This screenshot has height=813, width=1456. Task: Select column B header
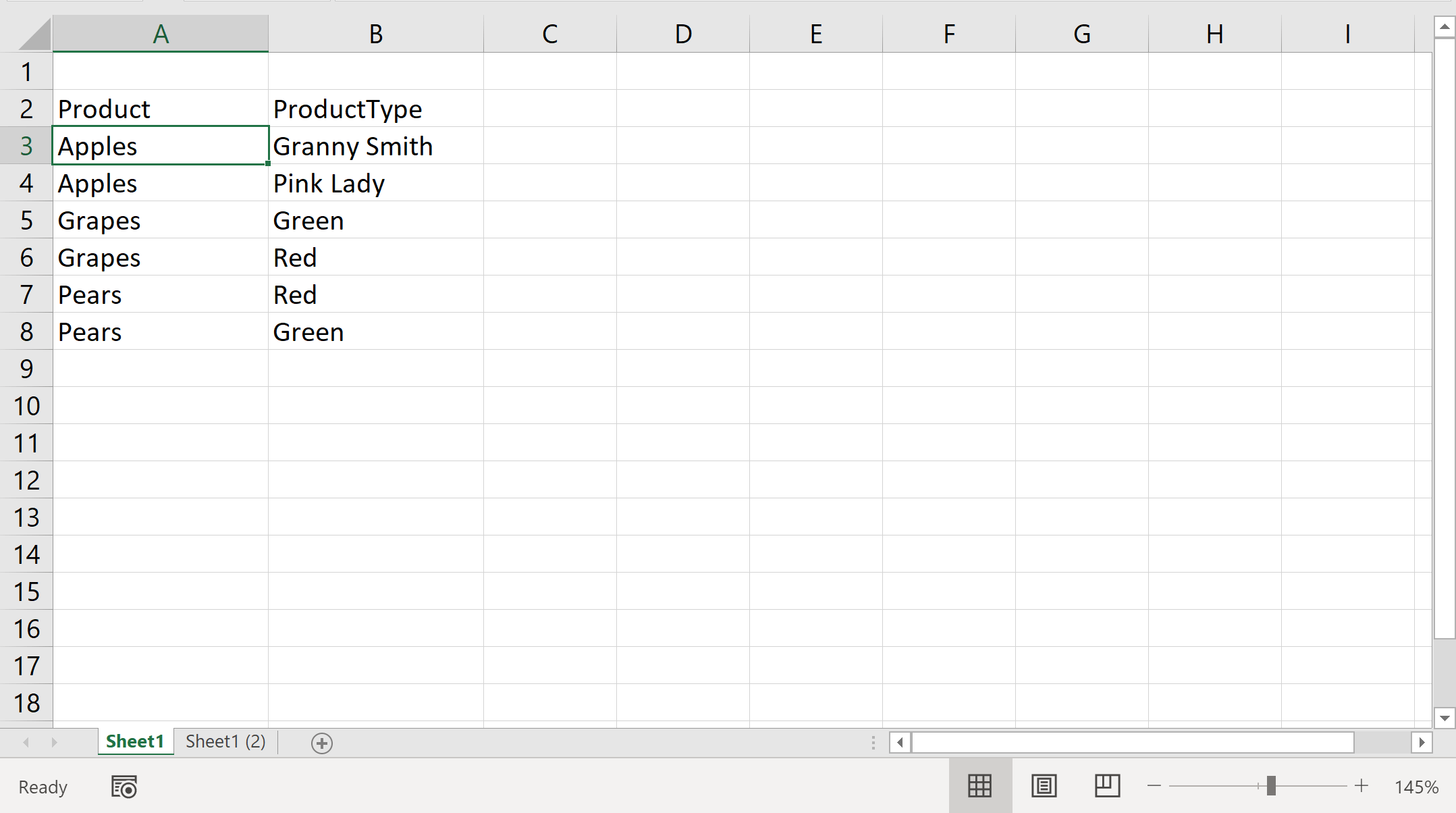coord(376,34)
